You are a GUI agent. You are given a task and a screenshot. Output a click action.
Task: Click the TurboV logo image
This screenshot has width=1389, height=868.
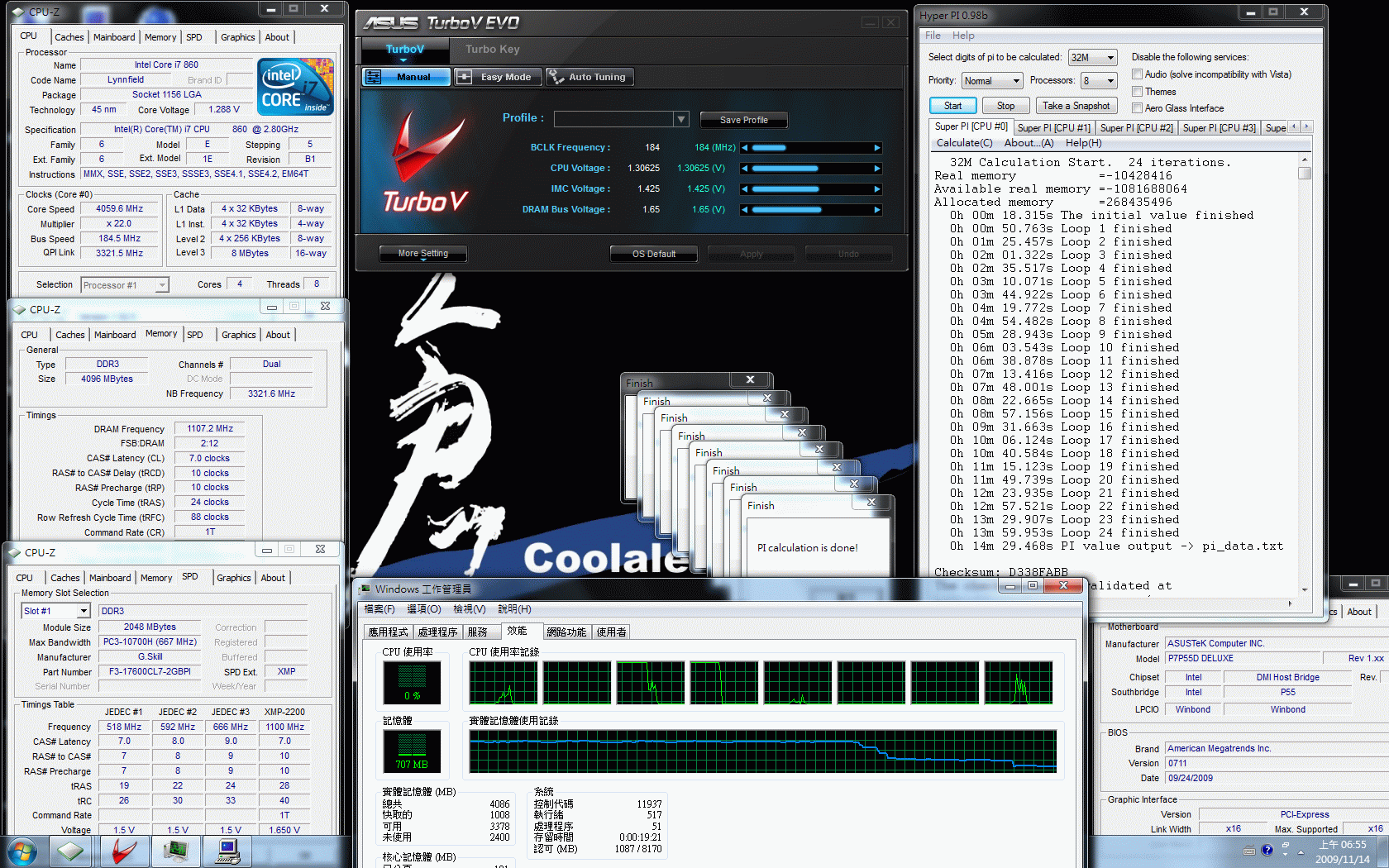click(425, 162)
